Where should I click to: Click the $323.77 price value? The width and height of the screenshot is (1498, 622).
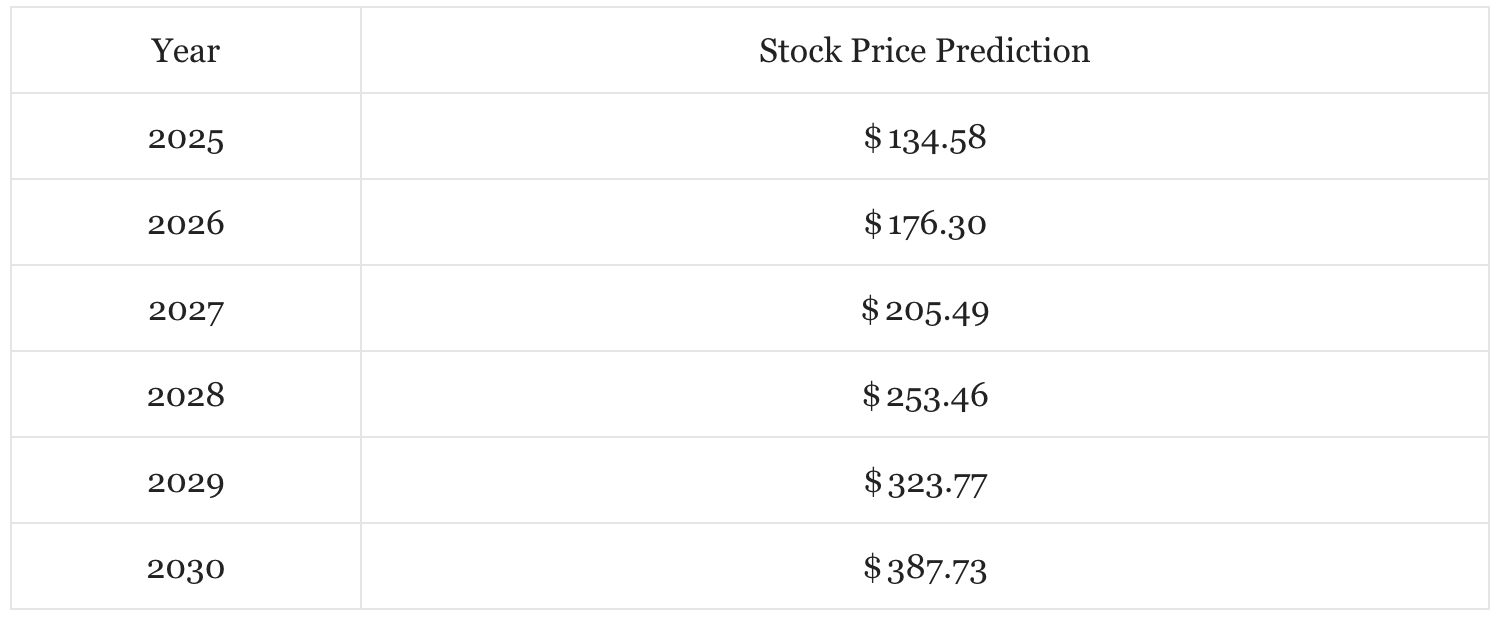[925, 482]
